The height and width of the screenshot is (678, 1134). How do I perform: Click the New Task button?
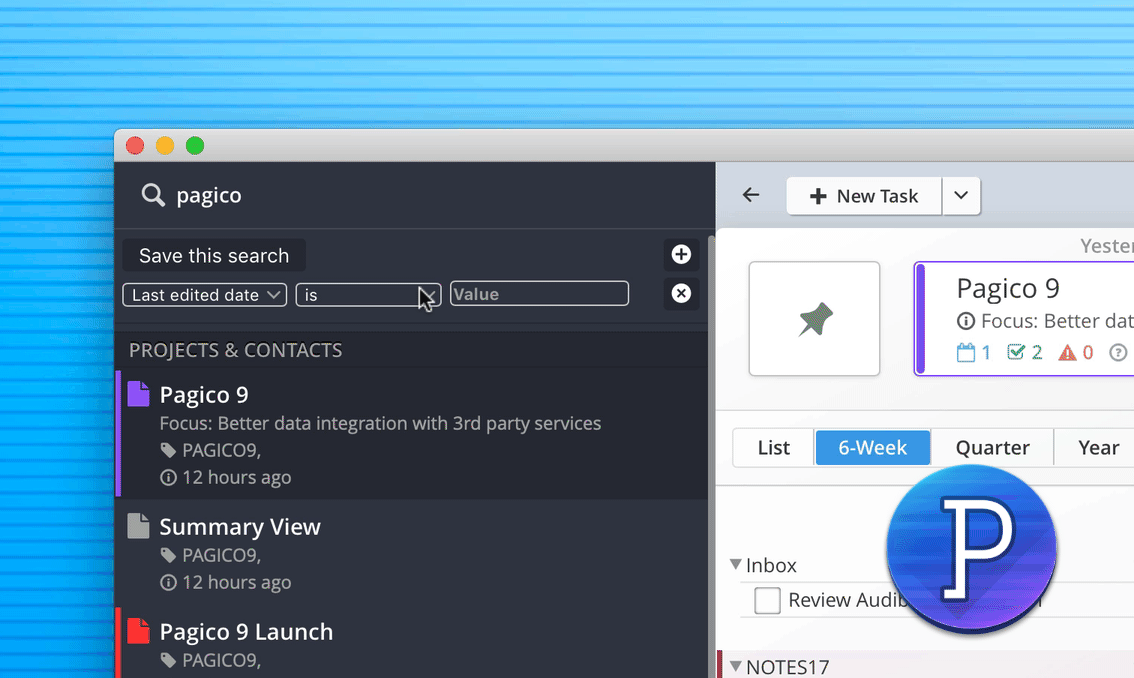tap(864, 196)
